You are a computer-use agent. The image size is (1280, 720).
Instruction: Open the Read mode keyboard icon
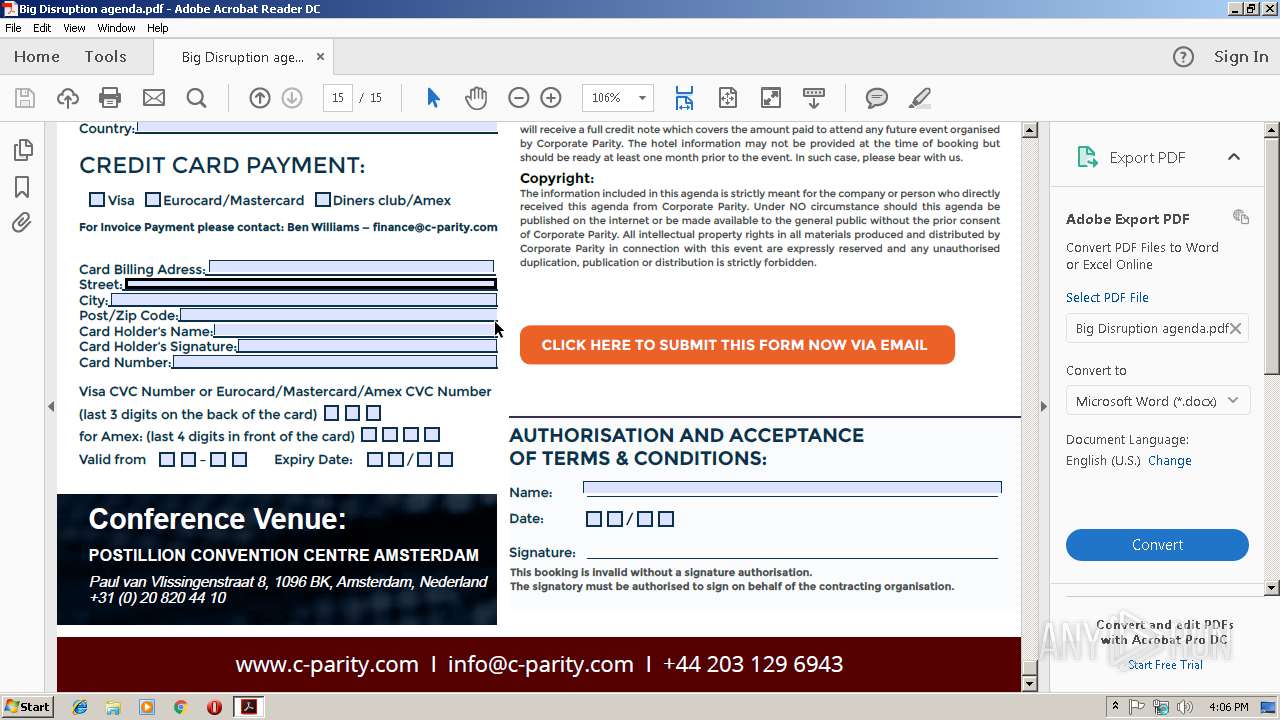[813, 98]
